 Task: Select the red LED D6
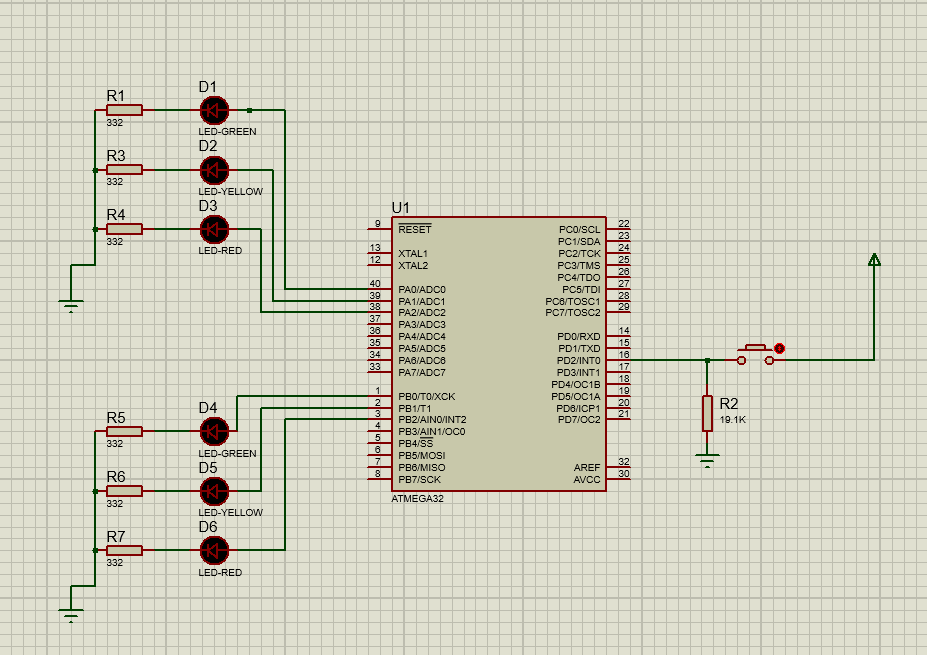click(x=213, y=549)
